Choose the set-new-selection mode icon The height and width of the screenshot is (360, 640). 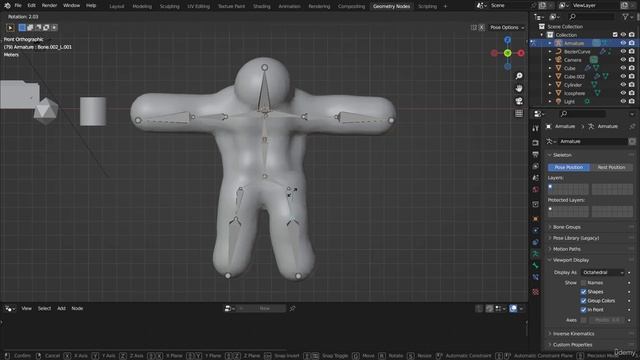pyautogui.click(x=22, y=27)
